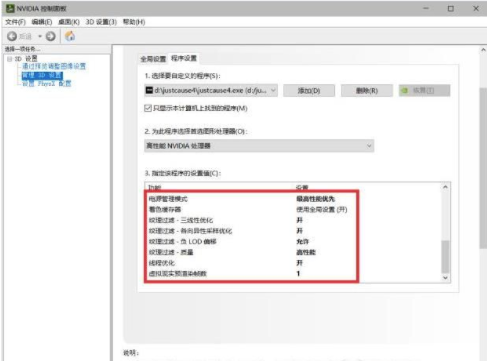This screenshot has height=361, width=487.
Task: Click the 高性能 value for texture quality
Action: tap(306, 252)
